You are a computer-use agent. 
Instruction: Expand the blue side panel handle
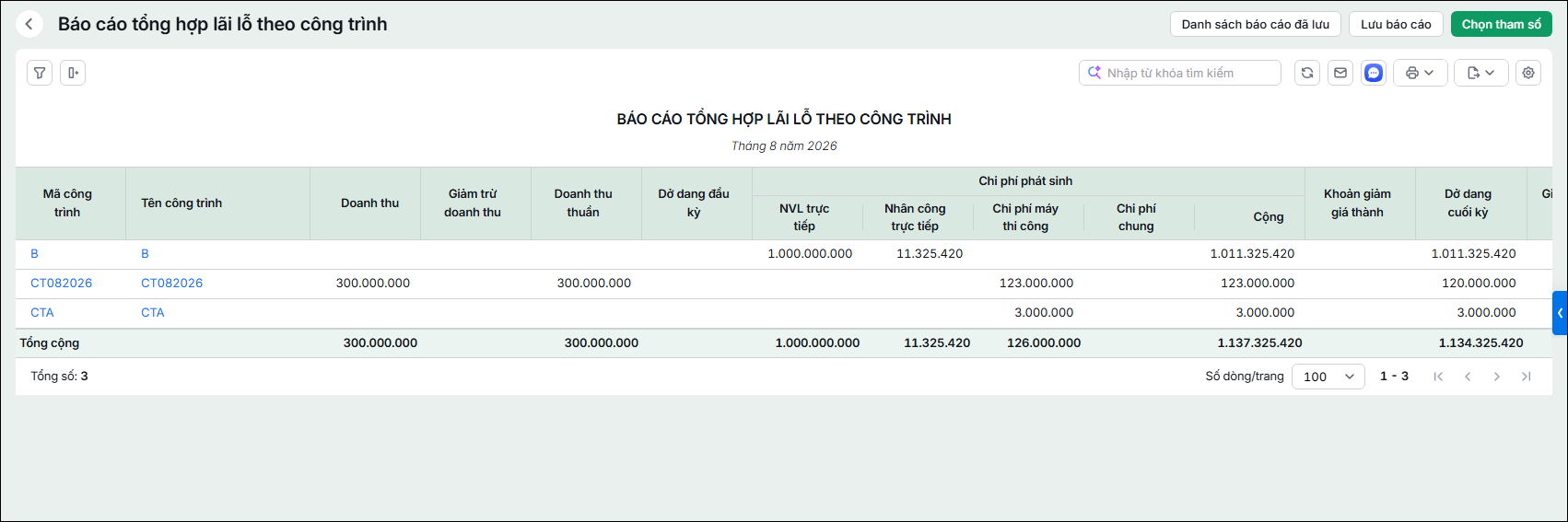coord(1560,313)
